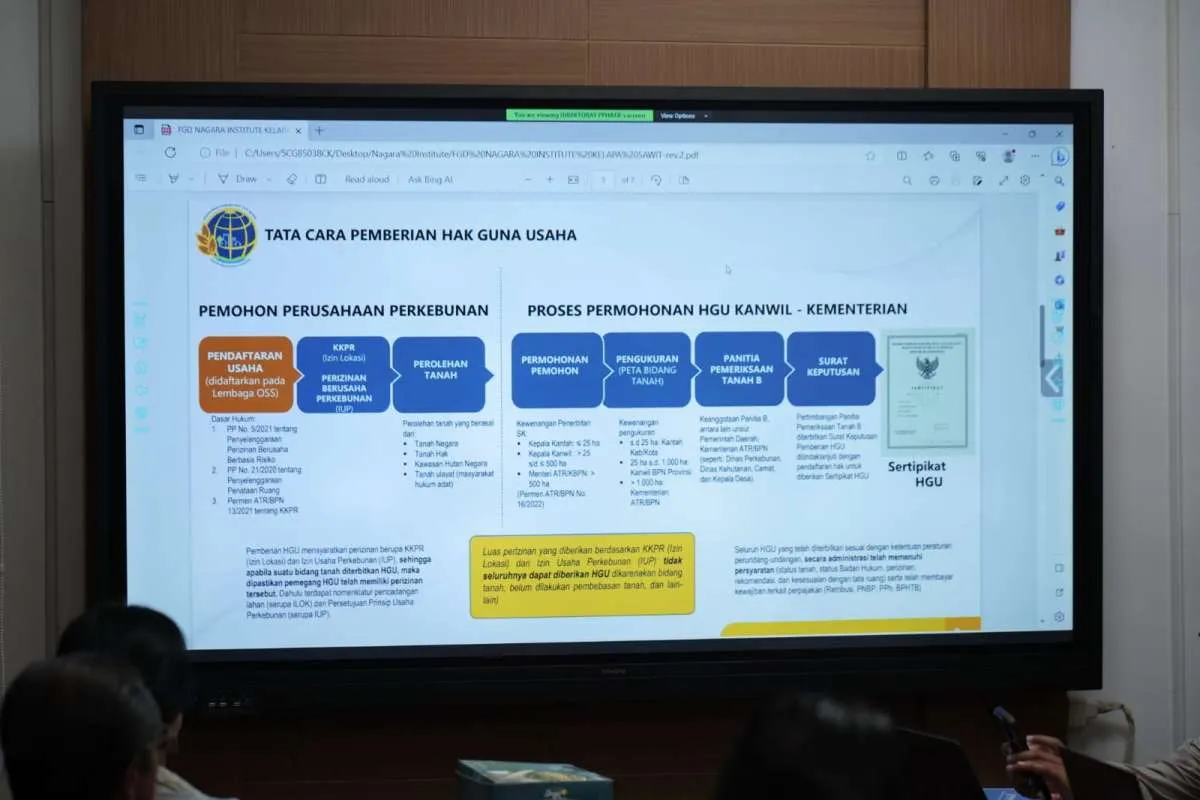1200x800 pixels.
Task: Open the Bing Copilot sidebar
Action: coord(1061,156)
